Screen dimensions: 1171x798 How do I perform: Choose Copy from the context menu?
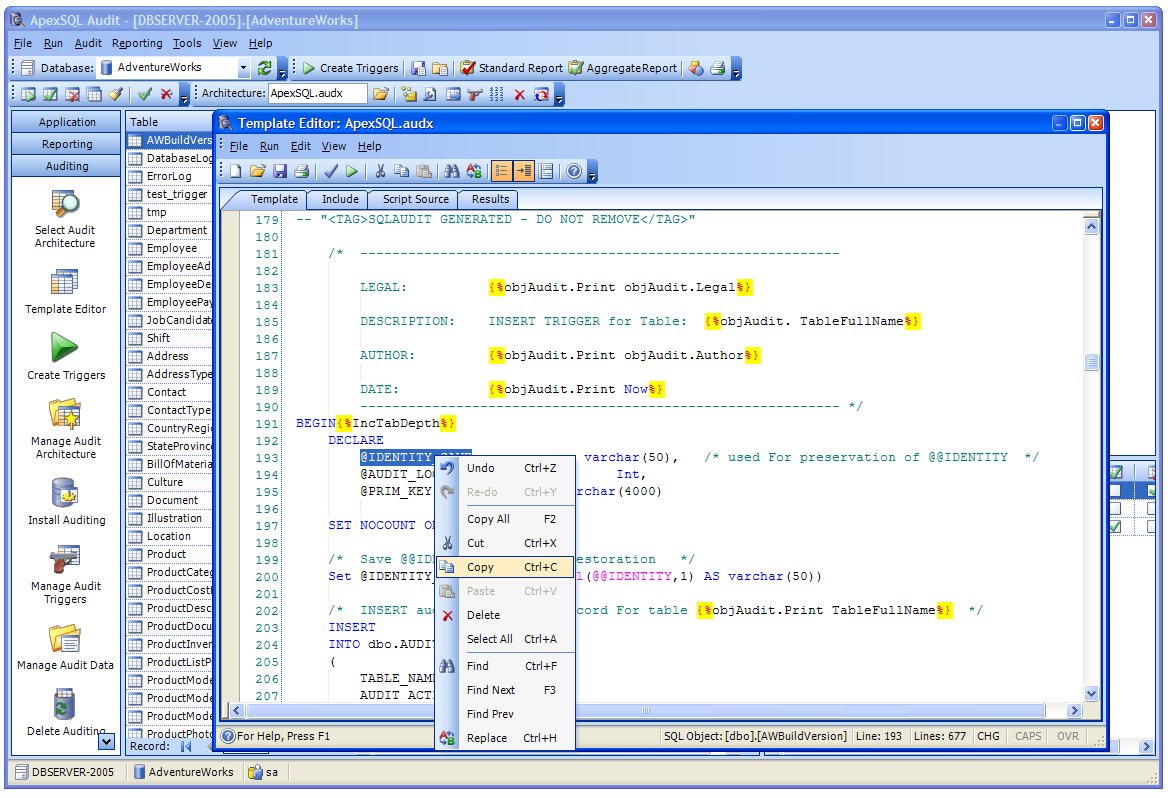[x=506, y=567]
